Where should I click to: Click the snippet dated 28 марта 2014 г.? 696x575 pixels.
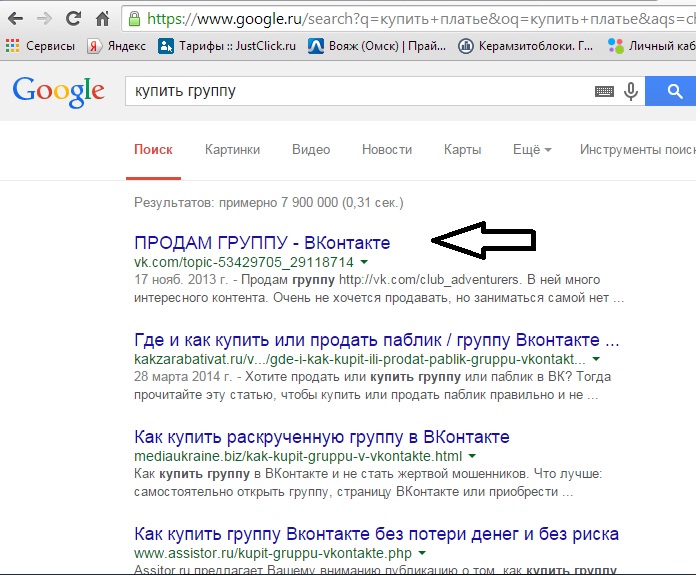pyautogui.click(x=372, y=385)
